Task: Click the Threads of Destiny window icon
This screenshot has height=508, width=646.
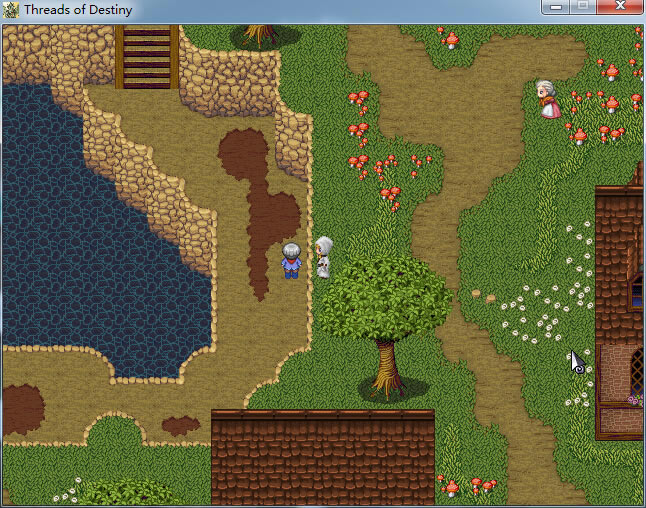Action: [11, 10]
